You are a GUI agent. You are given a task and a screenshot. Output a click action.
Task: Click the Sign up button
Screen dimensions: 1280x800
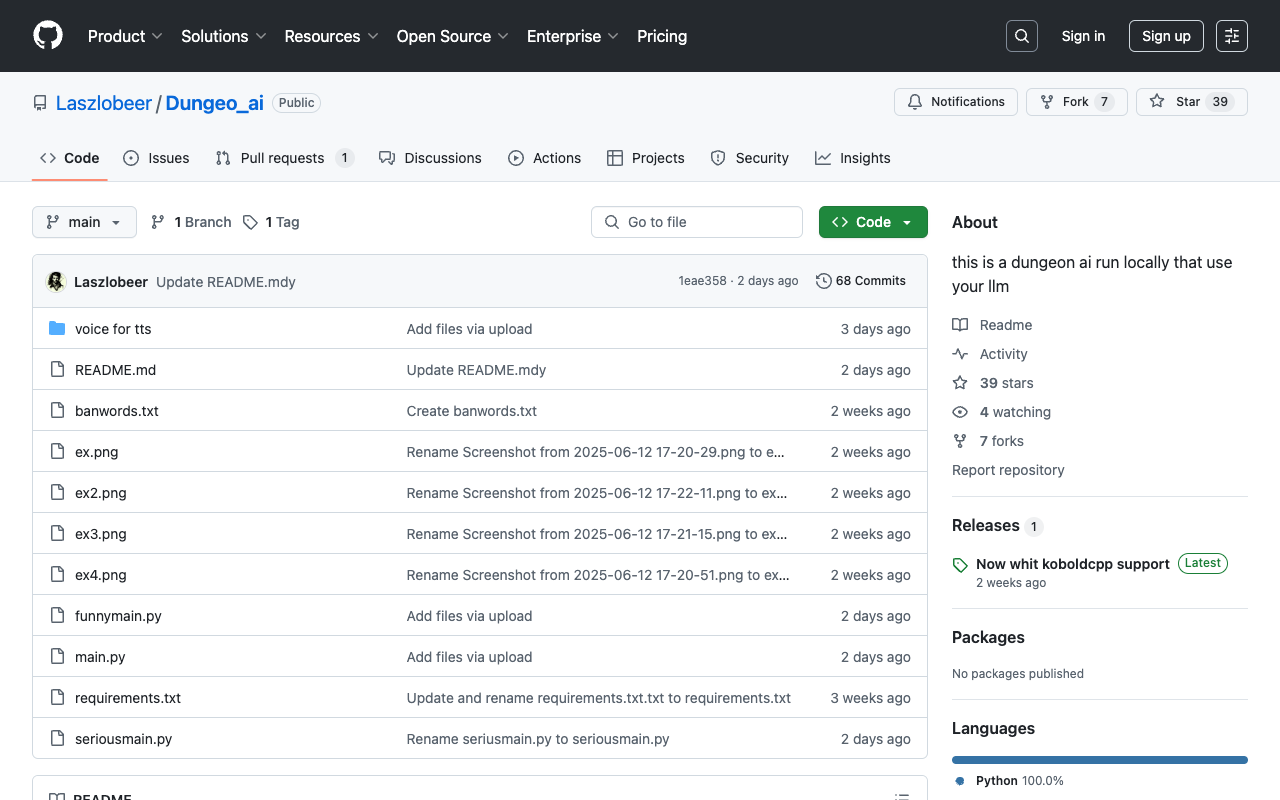(x=1166, y=36)
